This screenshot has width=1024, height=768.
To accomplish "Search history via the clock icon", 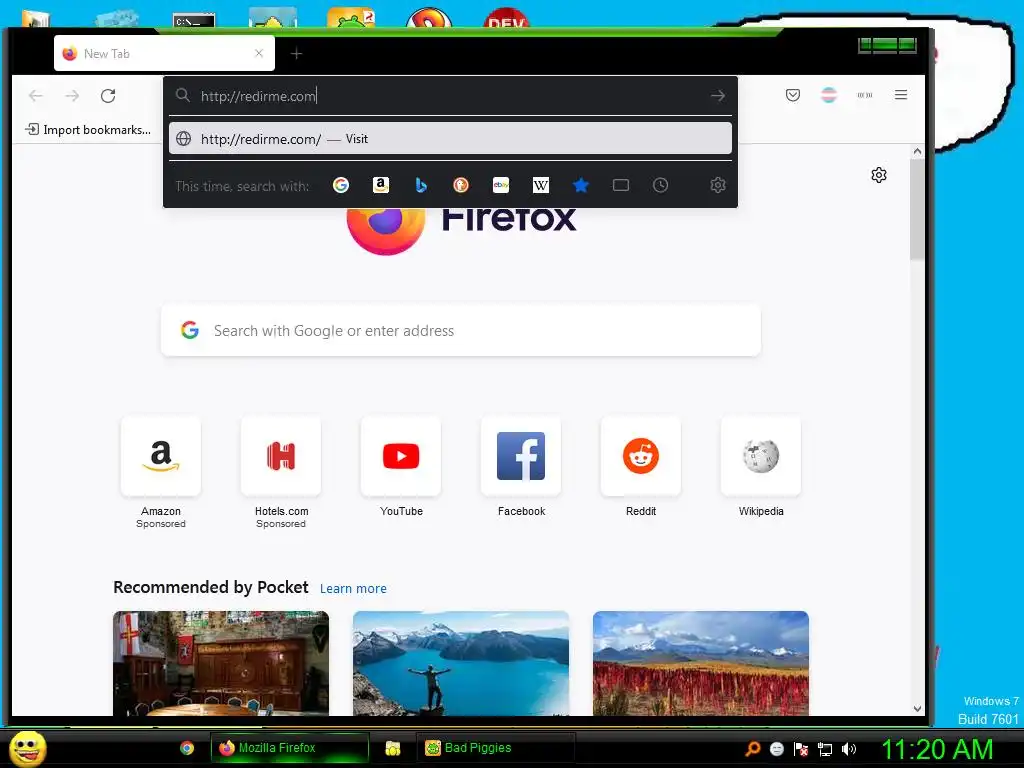I will [660, 185].
